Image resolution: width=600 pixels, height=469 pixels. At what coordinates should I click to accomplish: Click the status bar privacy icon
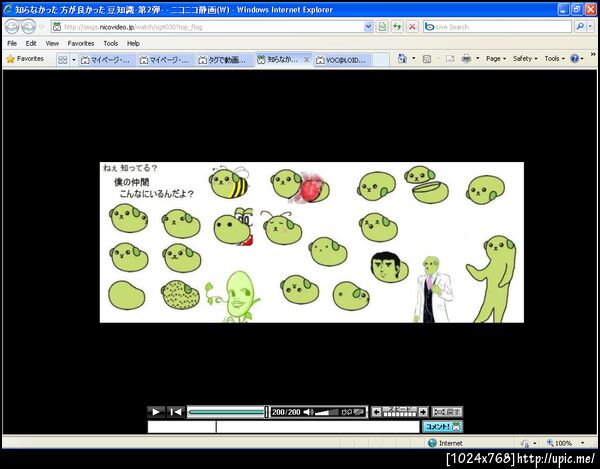pyautogui.click(x=525, y=443)
